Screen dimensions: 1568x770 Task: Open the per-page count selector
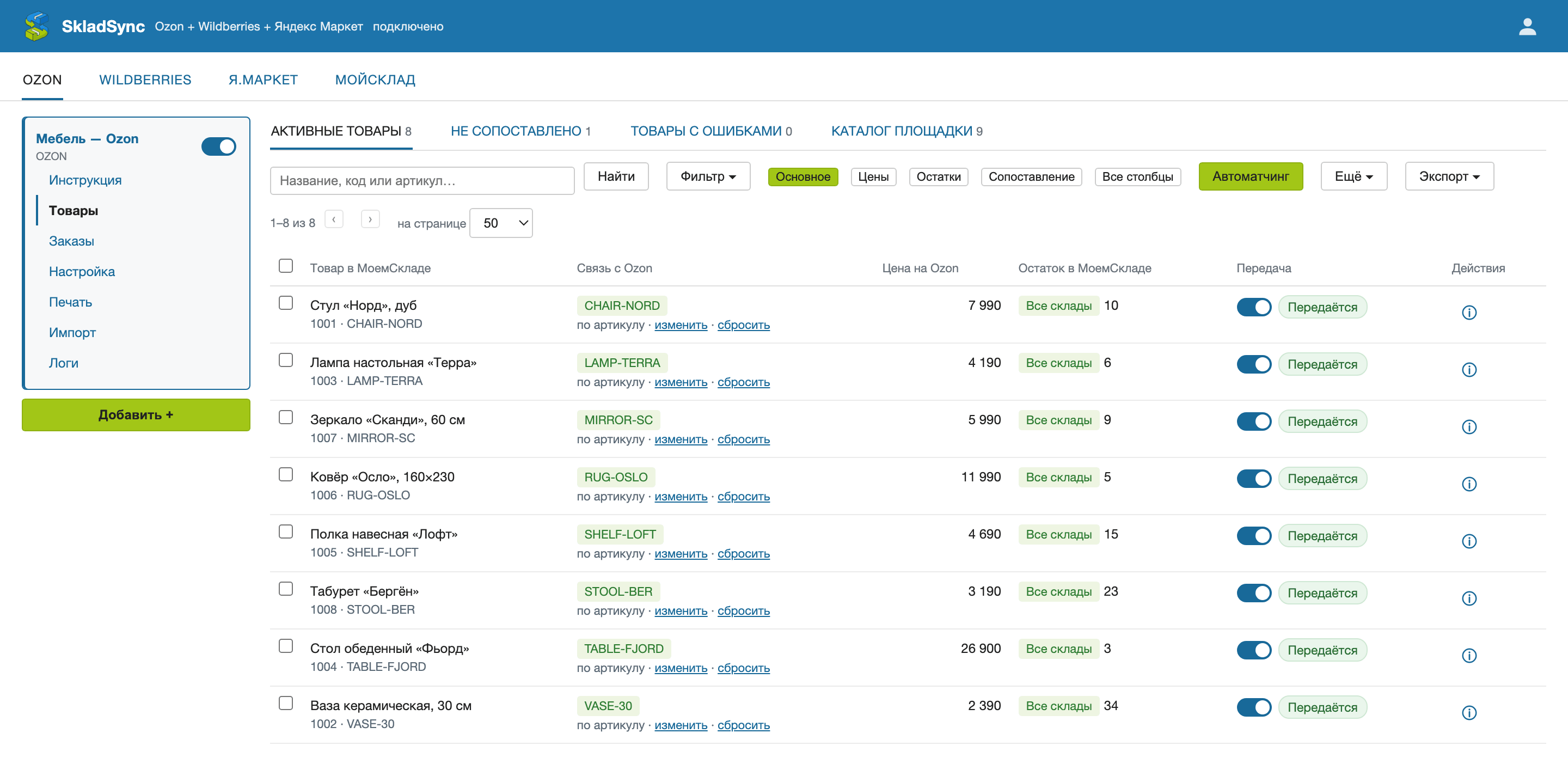pyautogui.click(x=500, y=223)
